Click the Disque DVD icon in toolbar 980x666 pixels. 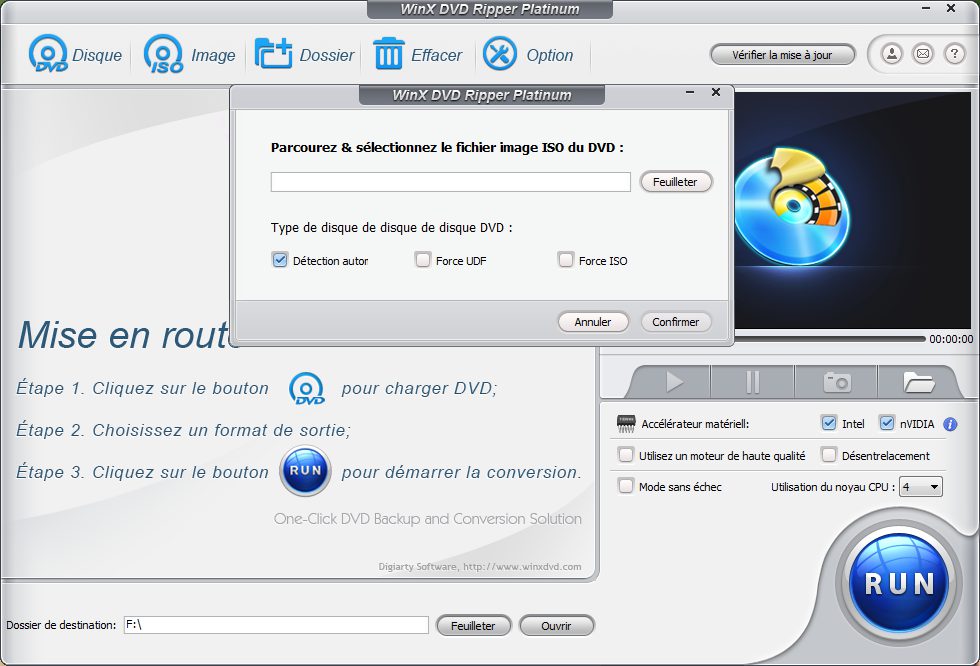[49, 55]
